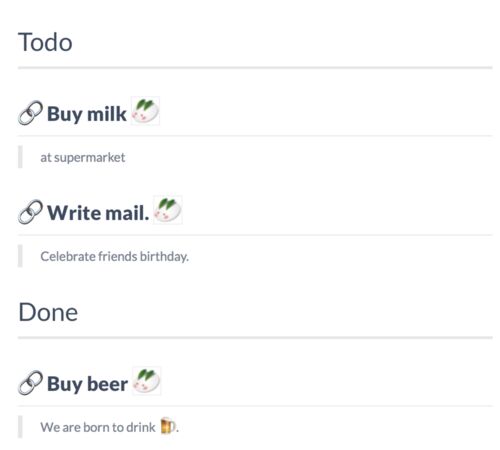Click 'We are born to drink' text
This screenshot has width=500, height=450.
pyautogui.click(x=98, y=427)
